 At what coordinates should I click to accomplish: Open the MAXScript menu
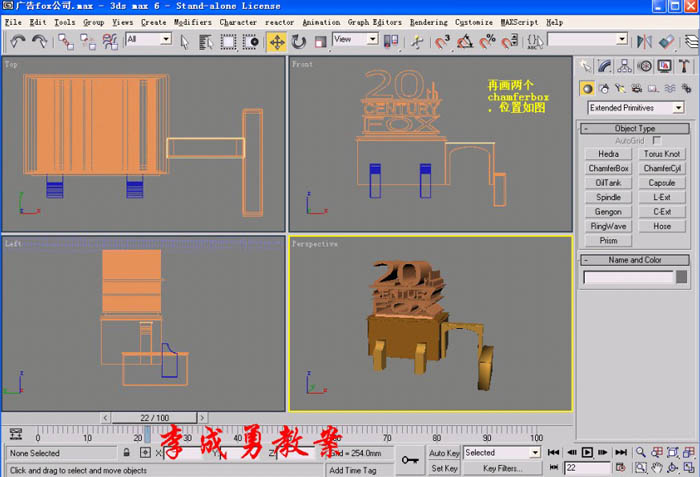(519, 22)
